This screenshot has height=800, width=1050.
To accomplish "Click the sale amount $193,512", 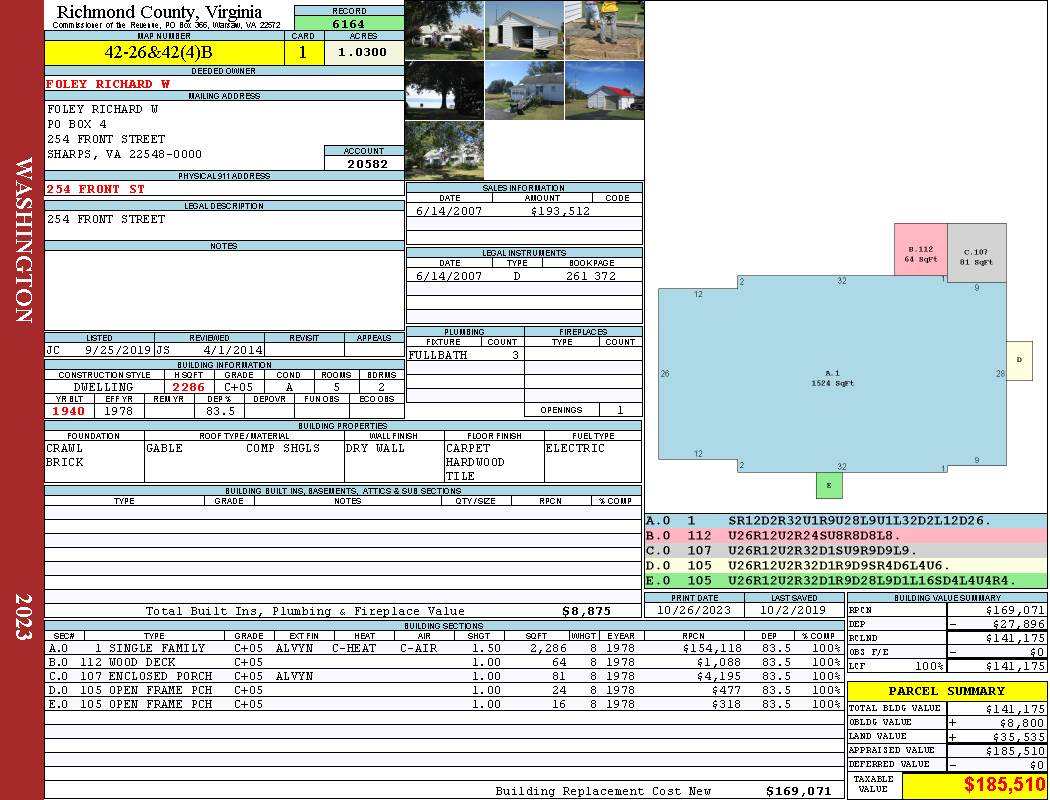I will [560, 211].
